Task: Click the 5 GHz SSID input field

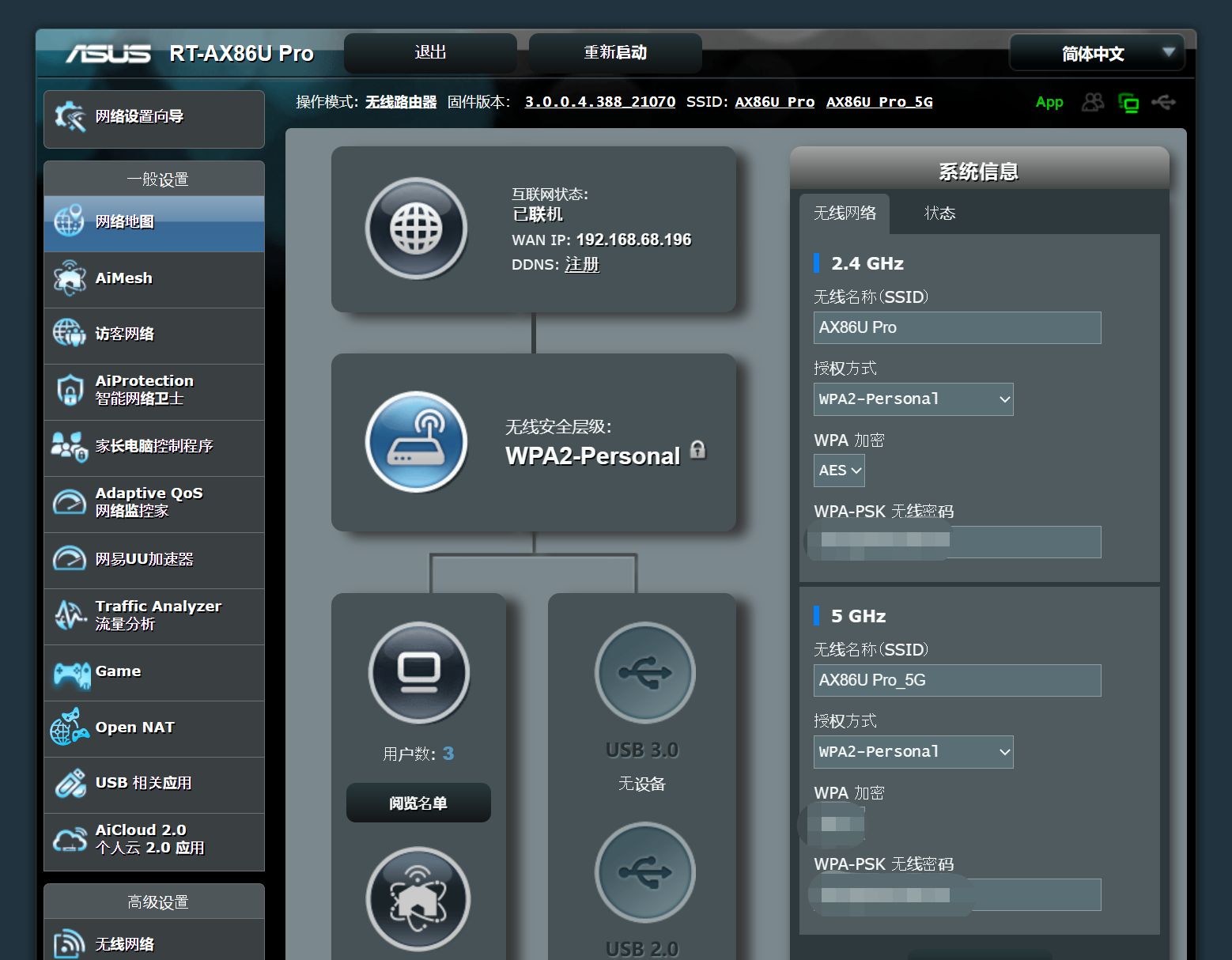Action: [x=957, y=680]
